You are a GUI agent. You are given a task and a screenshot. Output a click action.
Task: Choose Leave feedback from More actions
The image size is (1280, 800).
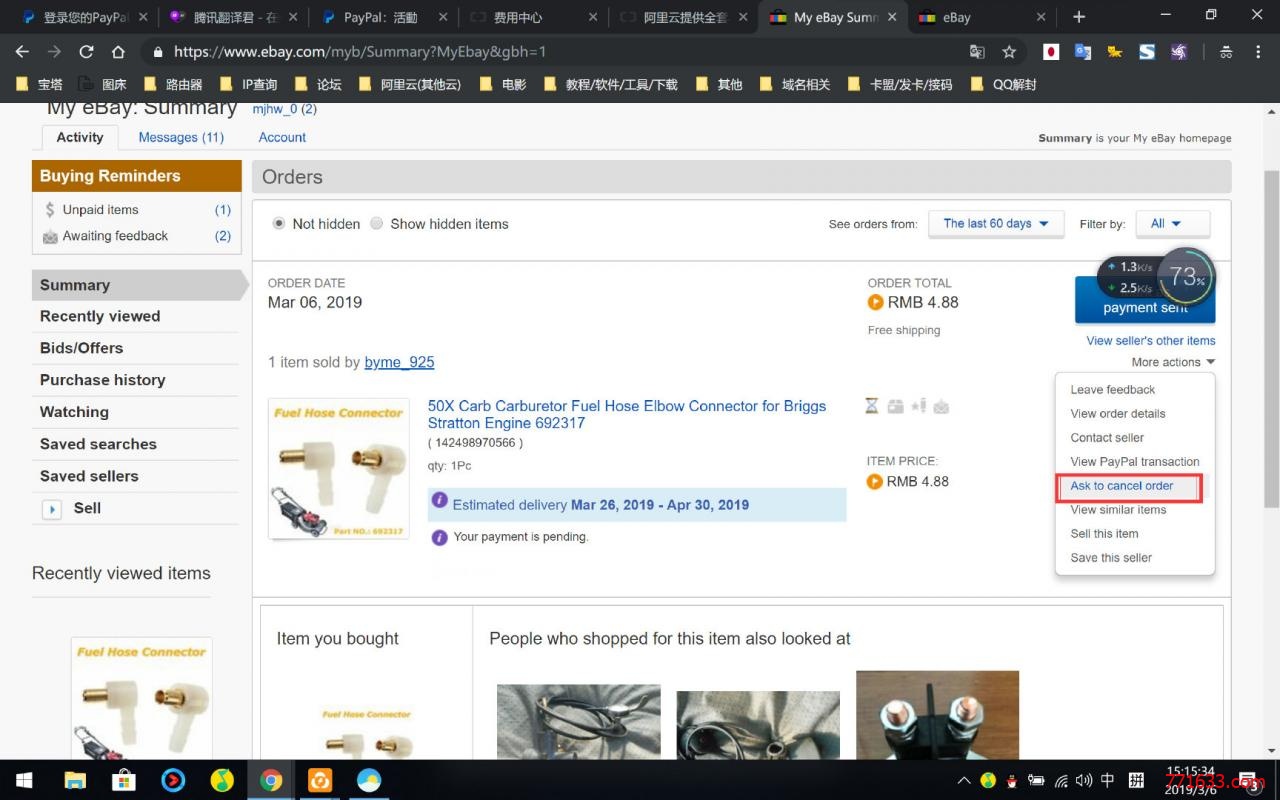tap(1112, 390)
